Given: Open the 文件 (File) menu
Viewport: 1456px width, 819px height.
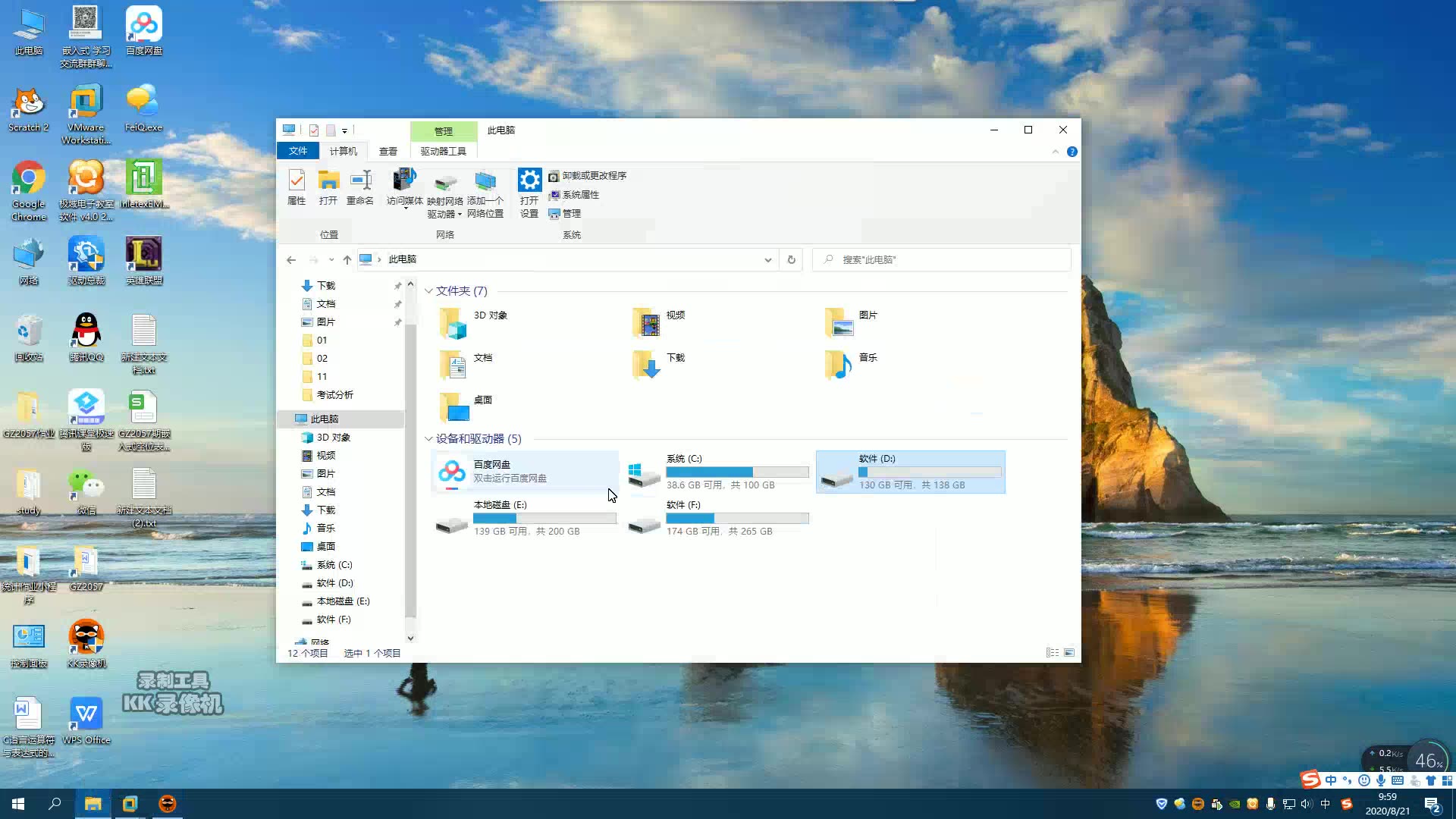Looking at the screenshot, I should click(298, 151).
